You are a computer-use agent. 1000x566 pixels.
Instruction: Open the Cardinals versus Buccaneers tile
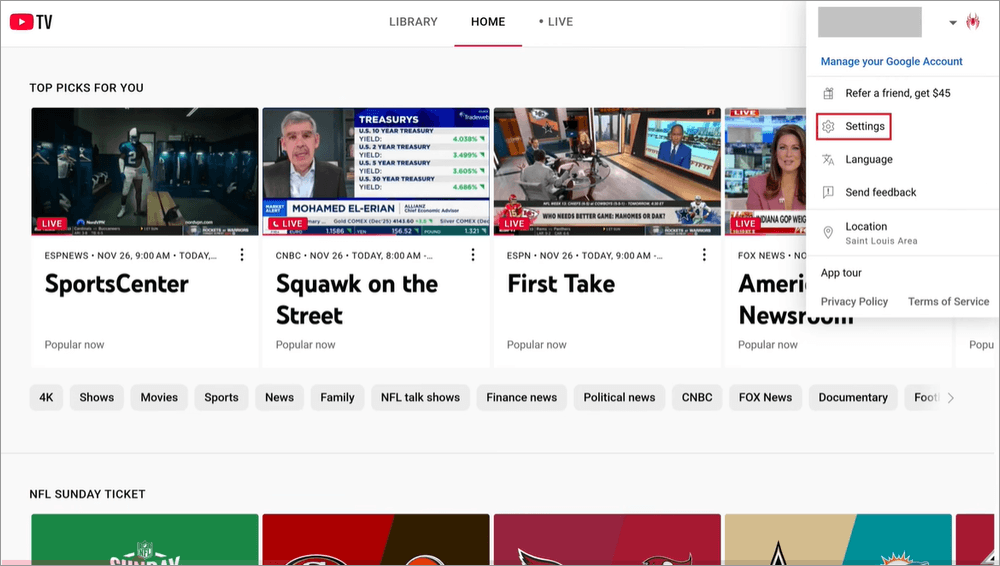[607, 540]
